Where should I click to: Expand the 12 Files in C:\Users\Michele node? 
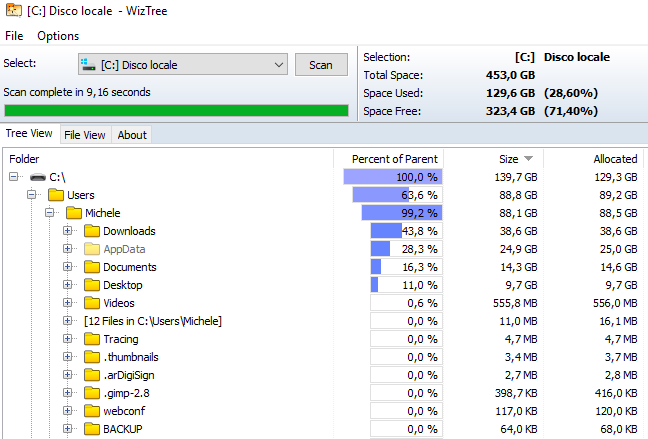pyautogui.click(x=67, y=320)
